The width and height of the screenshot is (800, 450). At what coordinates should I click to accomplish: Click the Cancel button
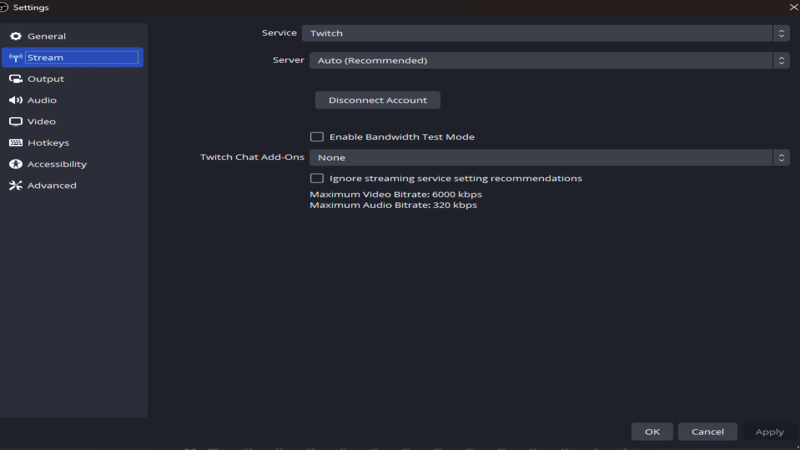click(x=708, y=432)
